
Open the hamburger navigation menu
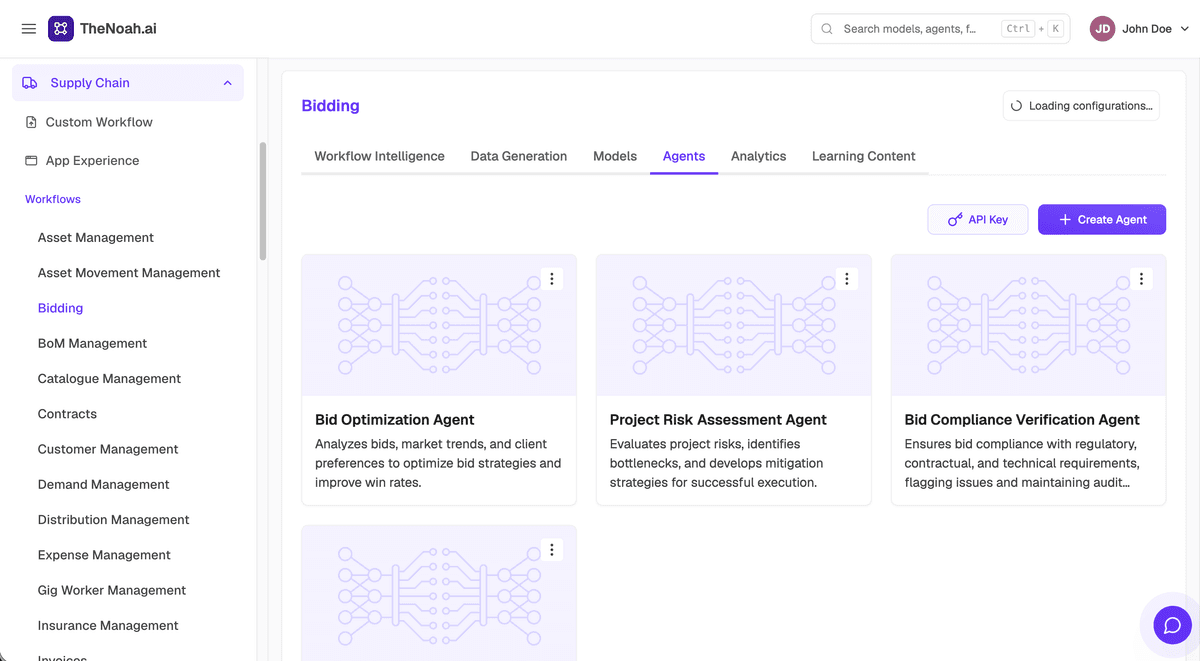[x=29, y=29]
